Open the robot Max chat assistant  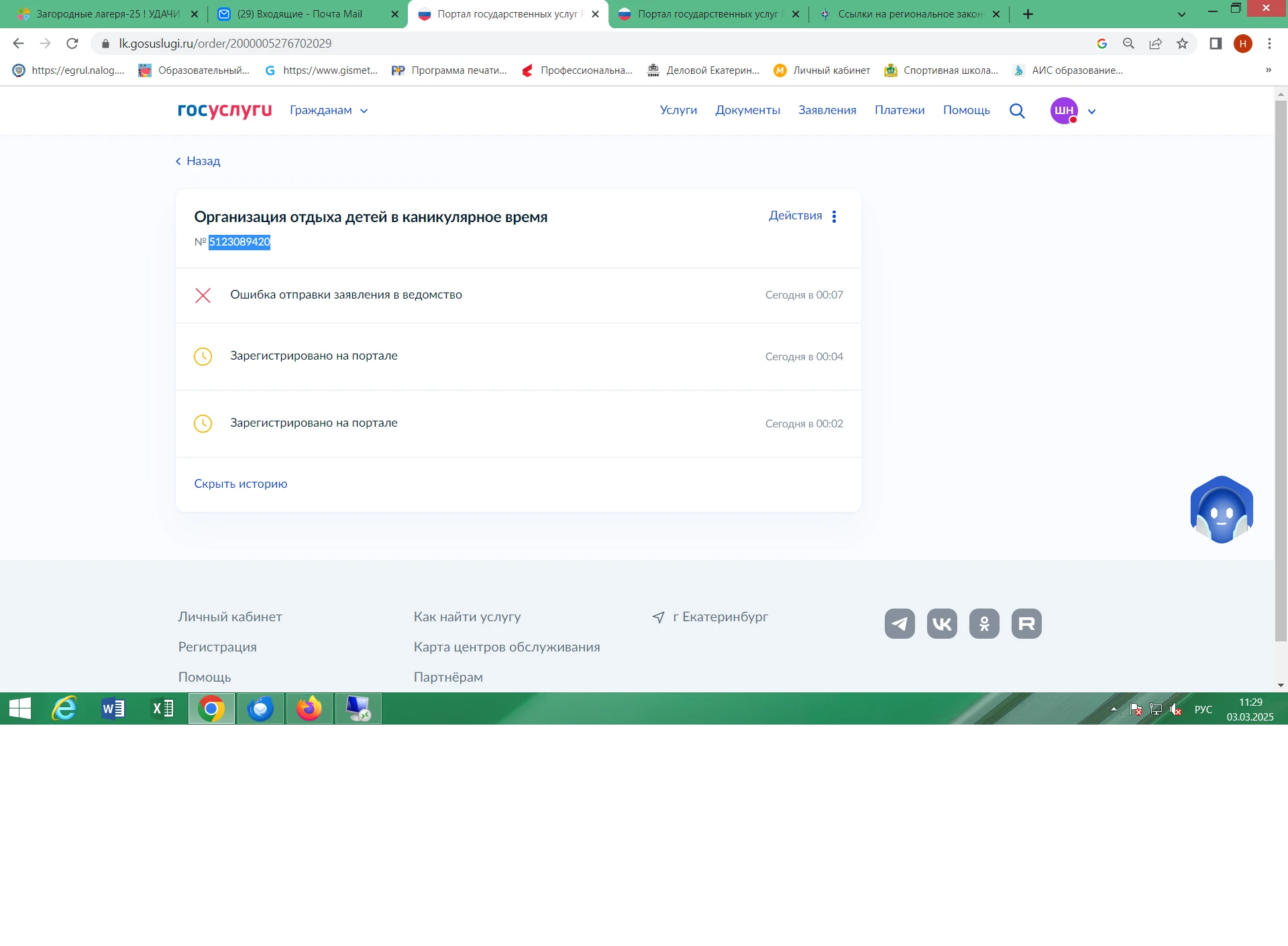click(x=1221, y=510)
